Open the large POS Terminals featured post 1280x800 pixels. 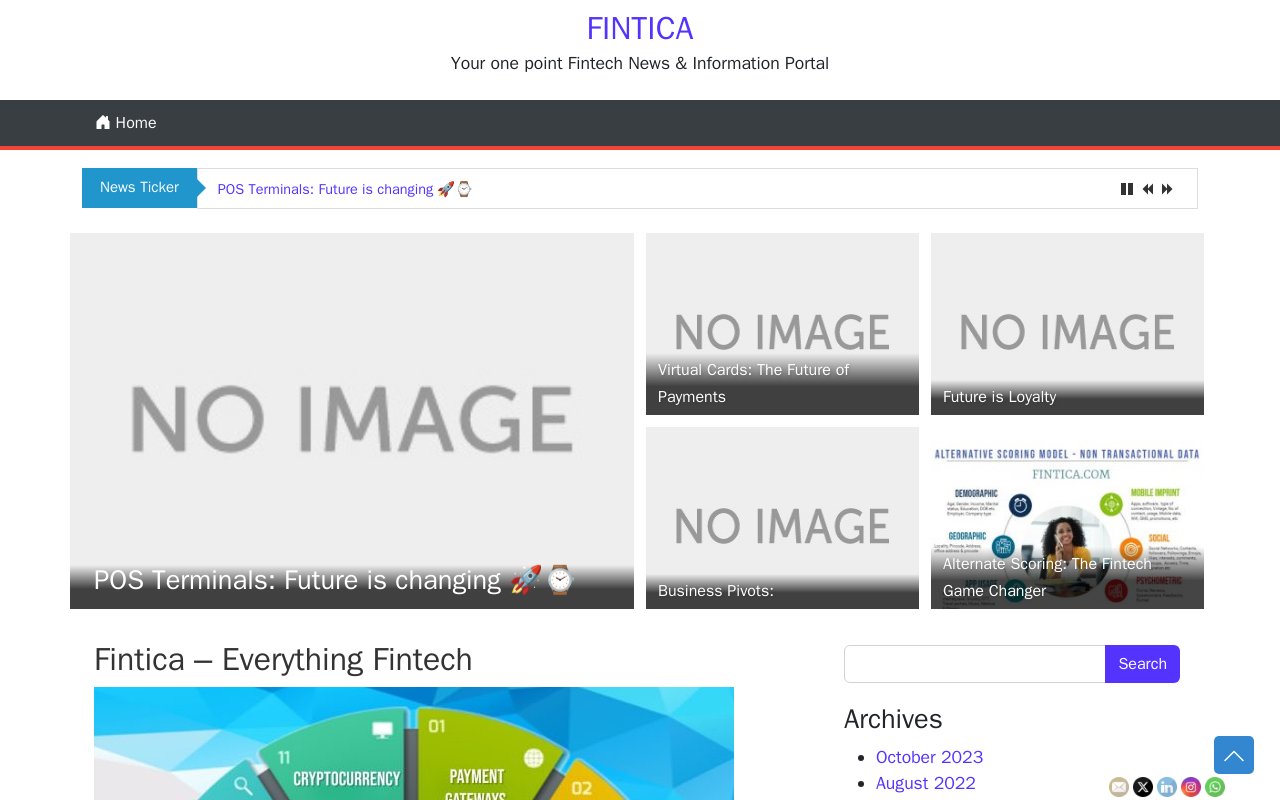point(352,421)
